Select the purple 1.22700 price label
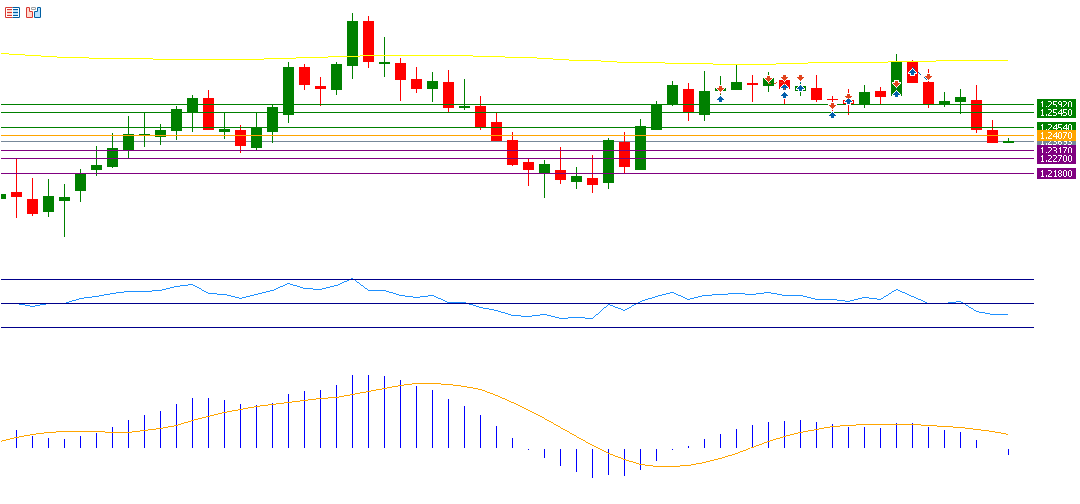1080x504 pixels. pyautogui.click(x=1056, y=159)
